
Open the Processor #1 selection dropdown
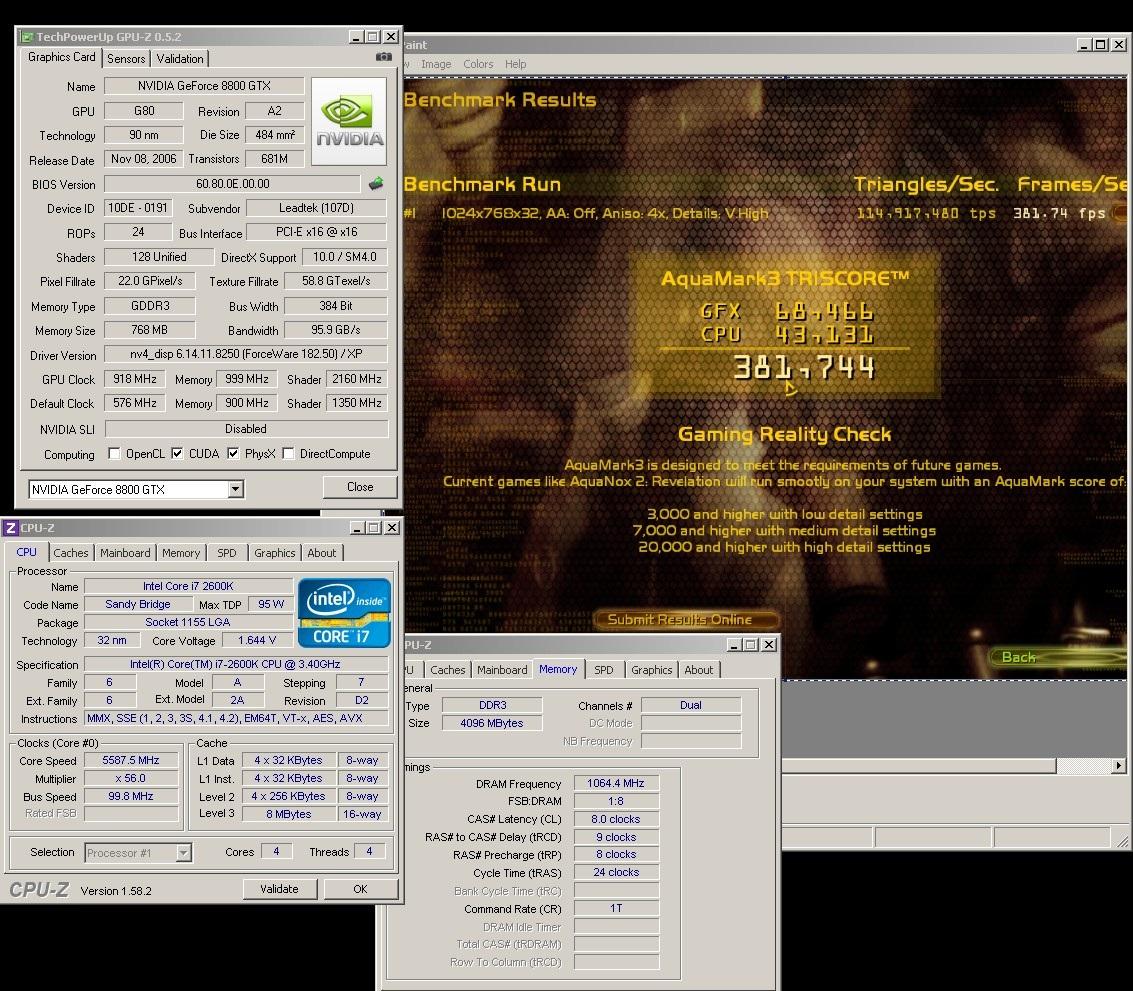184,853
